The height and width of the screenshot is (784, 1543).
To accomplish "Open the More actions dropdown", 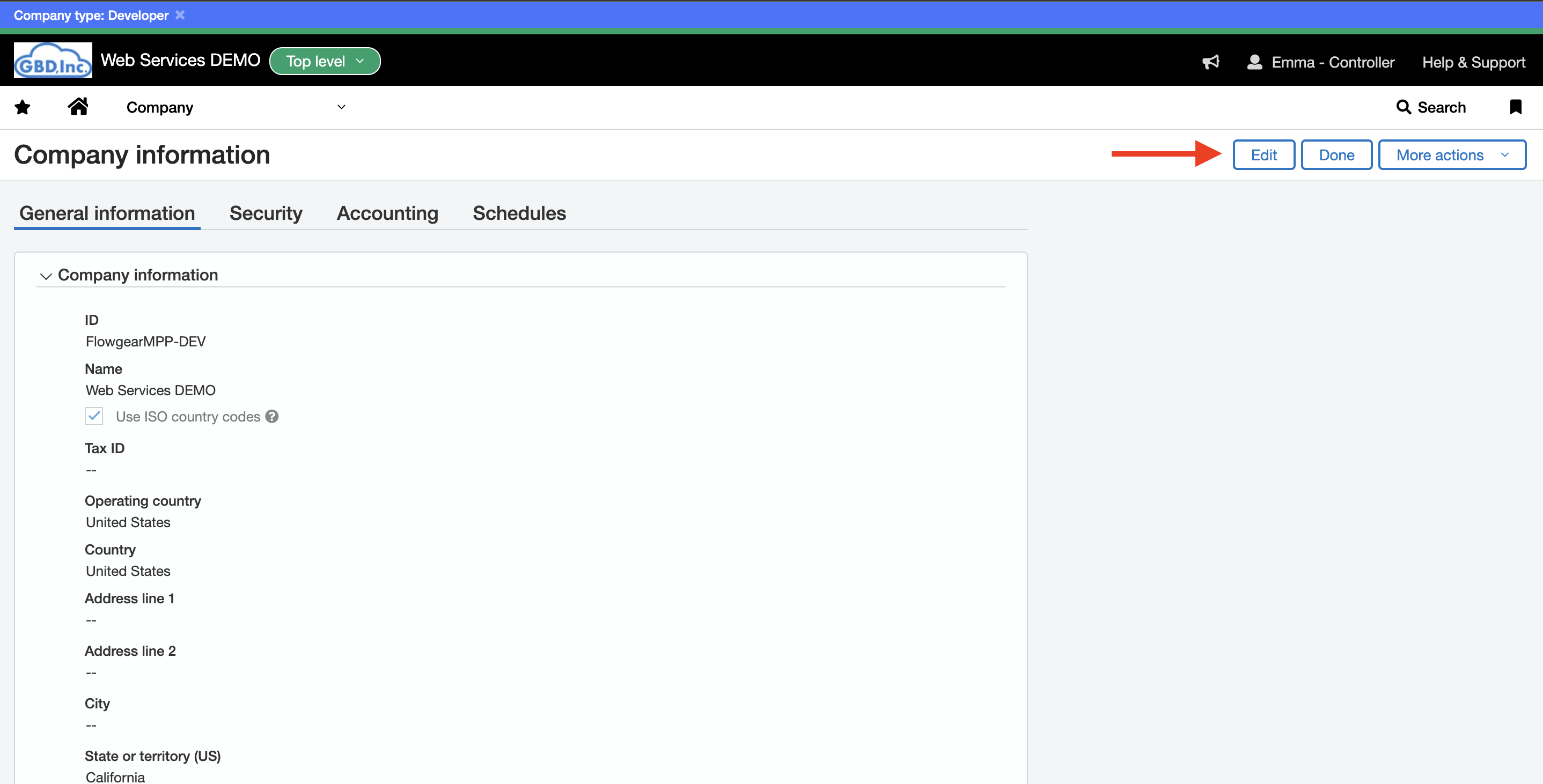I will pos(1451,155).
